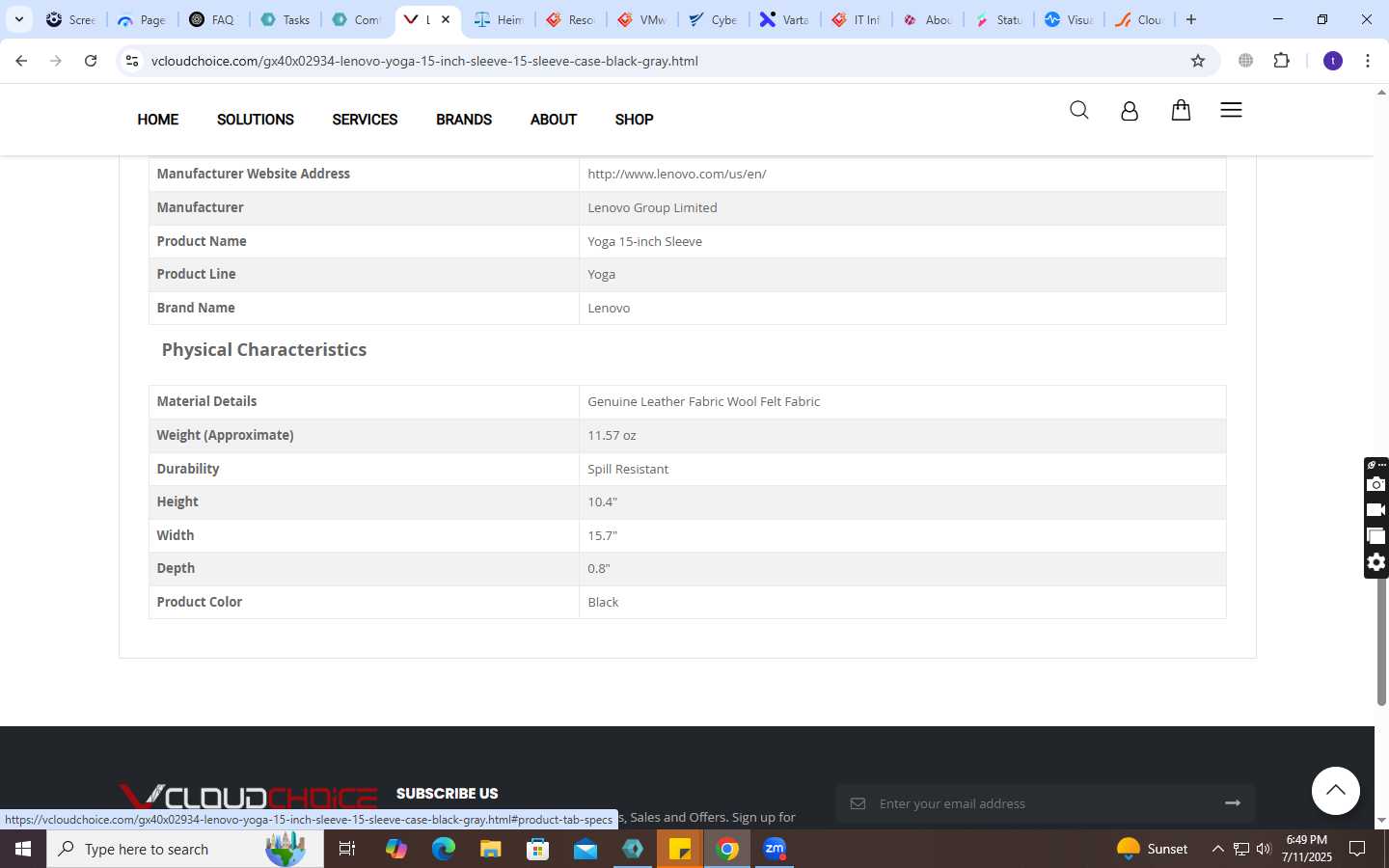Switch to the VMw tab

click(x=642, y=19)
